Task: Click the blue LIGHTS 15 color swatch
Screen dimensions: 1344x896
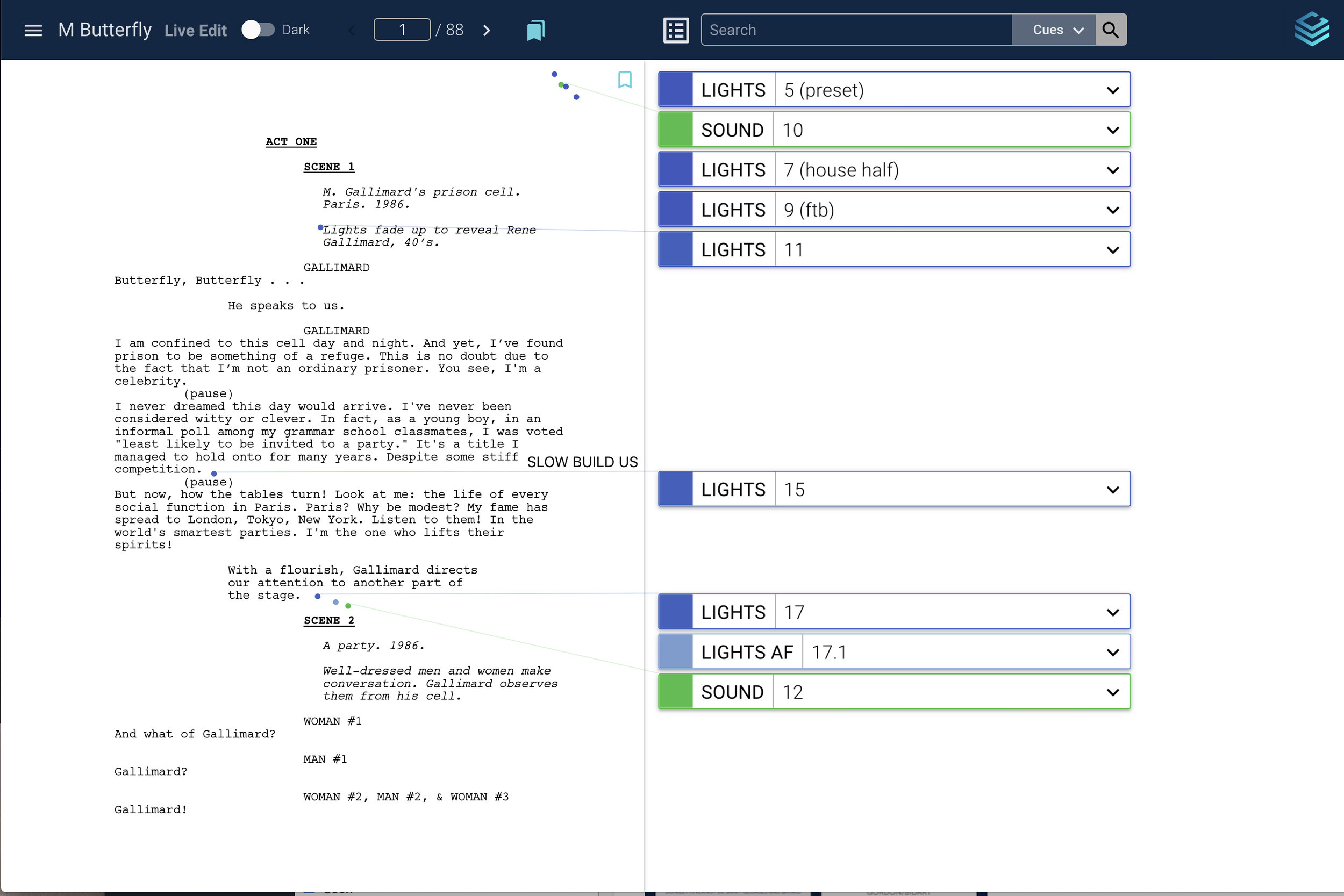Action: pyautogui.click(x=675, y=489)
